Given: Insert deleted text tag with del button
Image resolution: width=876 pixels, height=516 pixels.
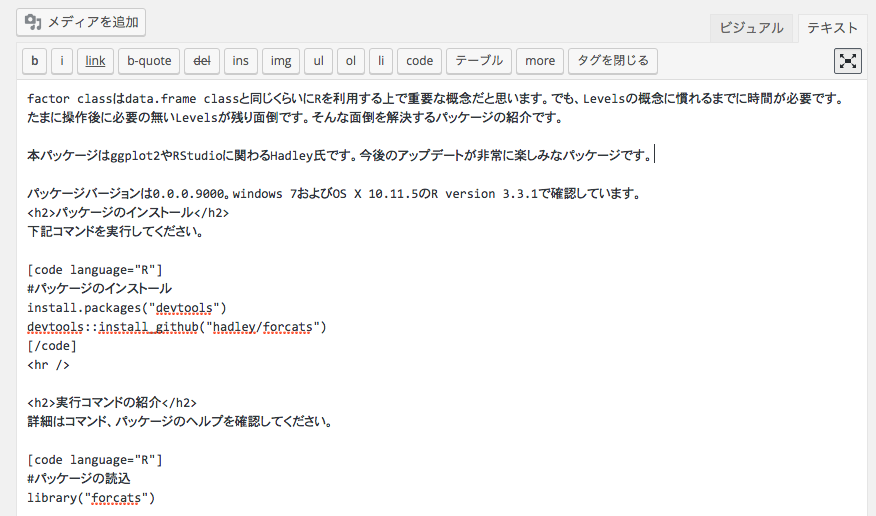Looking at the screenshot, I should coord(202,61).
